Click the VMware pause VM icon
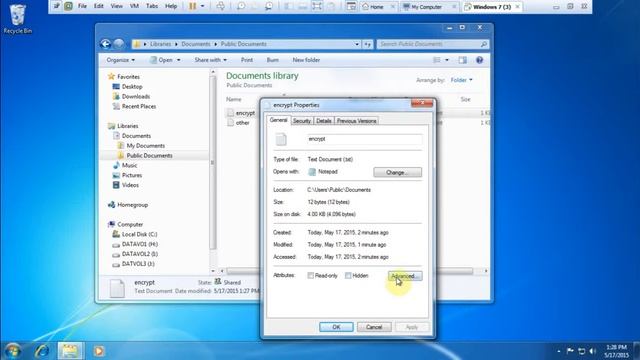The width and height of the screenshot is (640, 360). pyautogui.click(x=192, y=7)
